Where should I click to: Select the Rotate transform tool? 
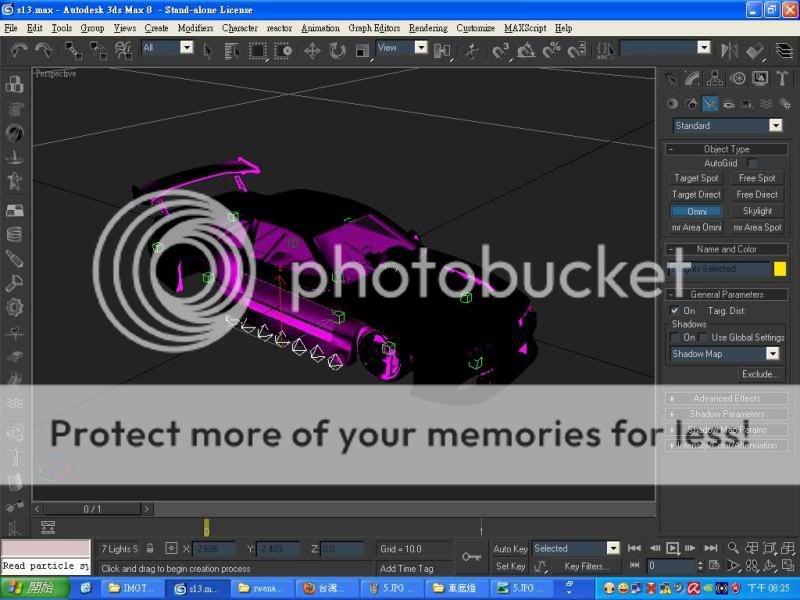click(x=337, y=50)
